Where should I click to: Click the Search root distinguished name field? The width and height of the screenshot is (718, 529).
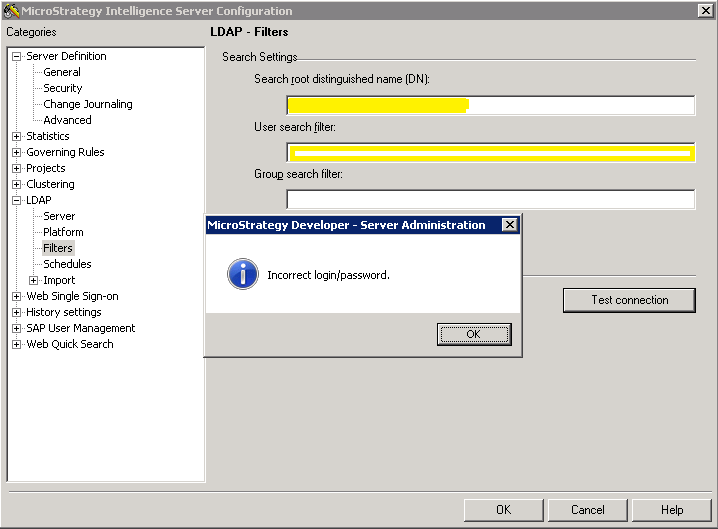tap(580, 105)
